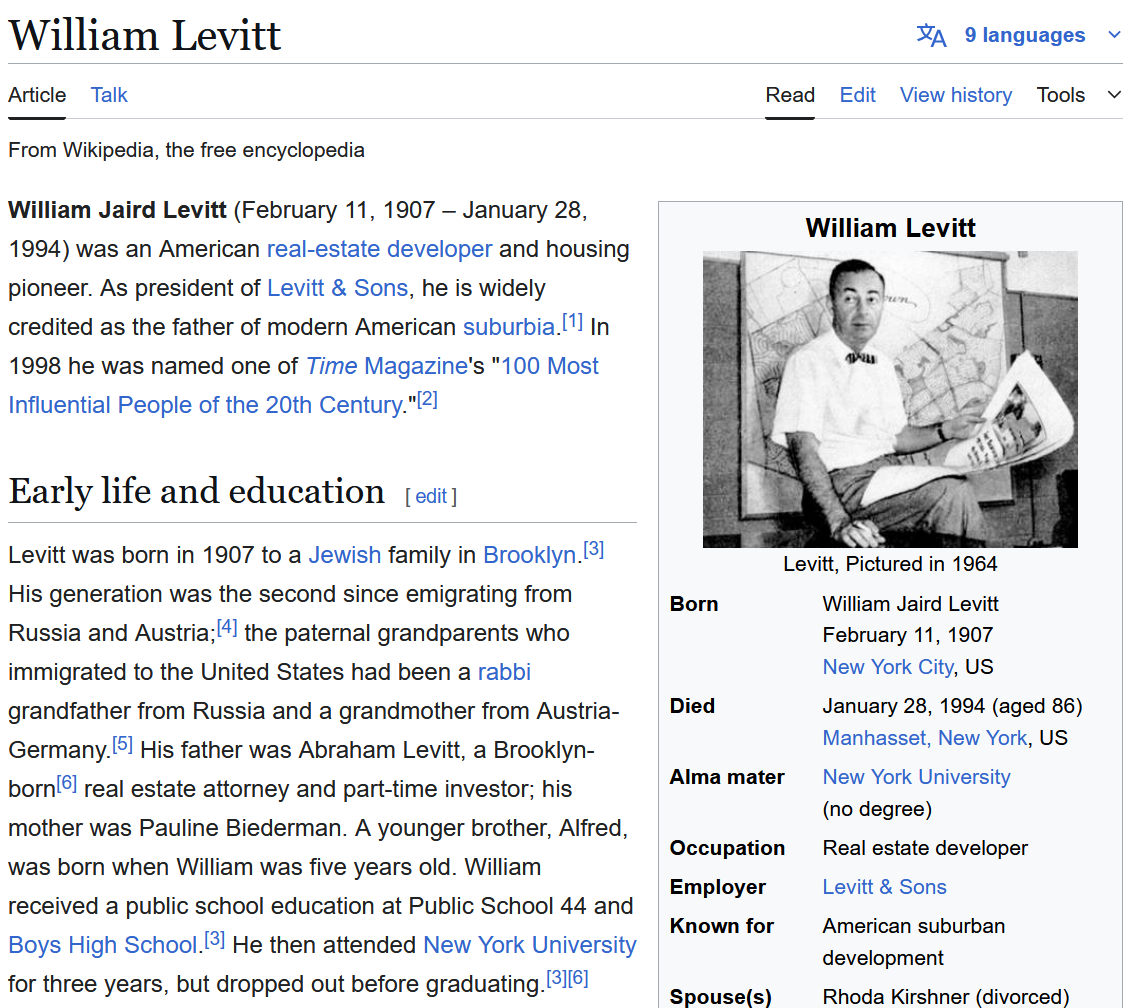Follow the rabbi link
Image resolution: width=1130 pixels, height=1008 pixels.
coord(504,672)
